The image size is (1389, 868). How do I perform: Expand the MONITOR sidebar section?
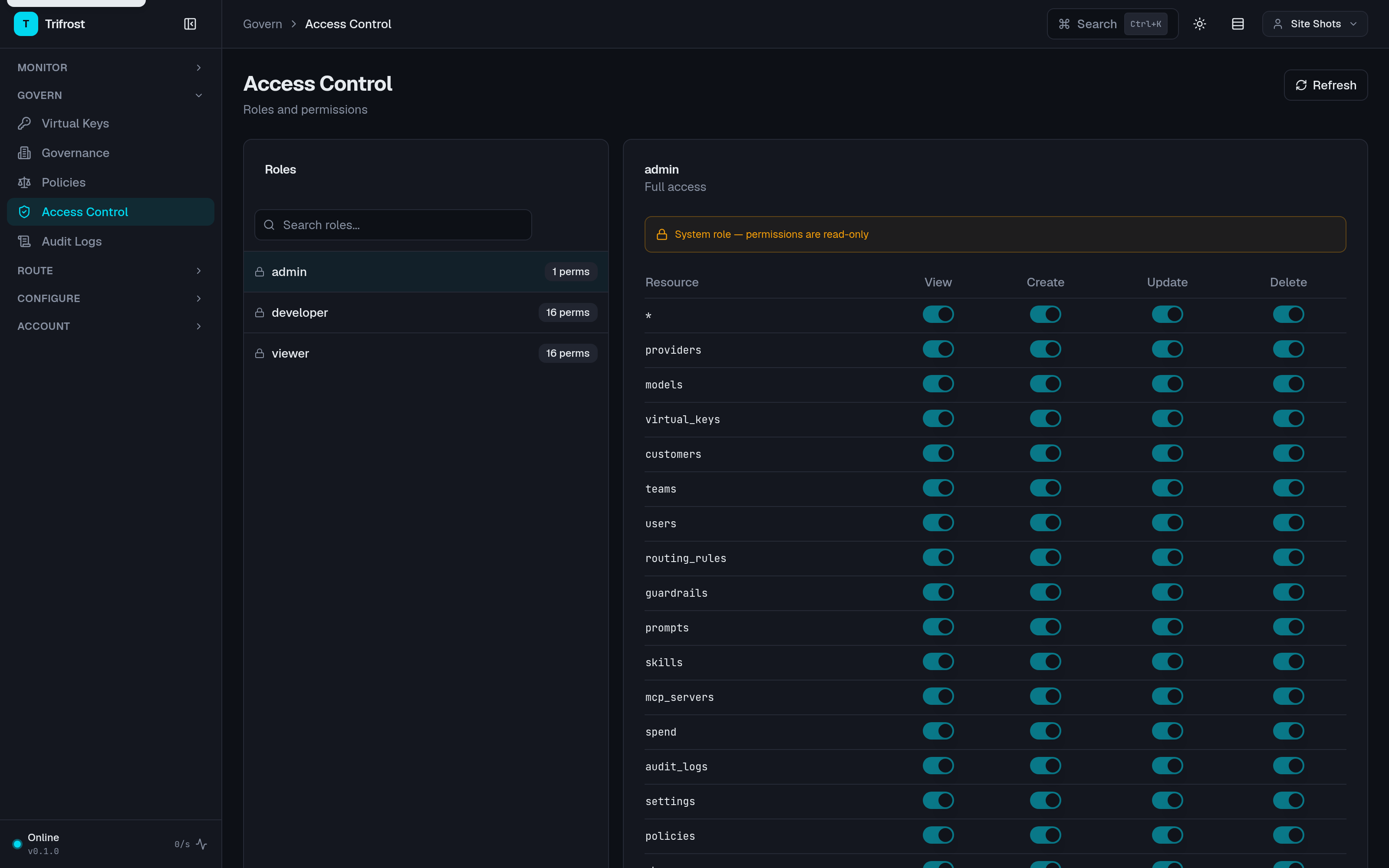110,68
